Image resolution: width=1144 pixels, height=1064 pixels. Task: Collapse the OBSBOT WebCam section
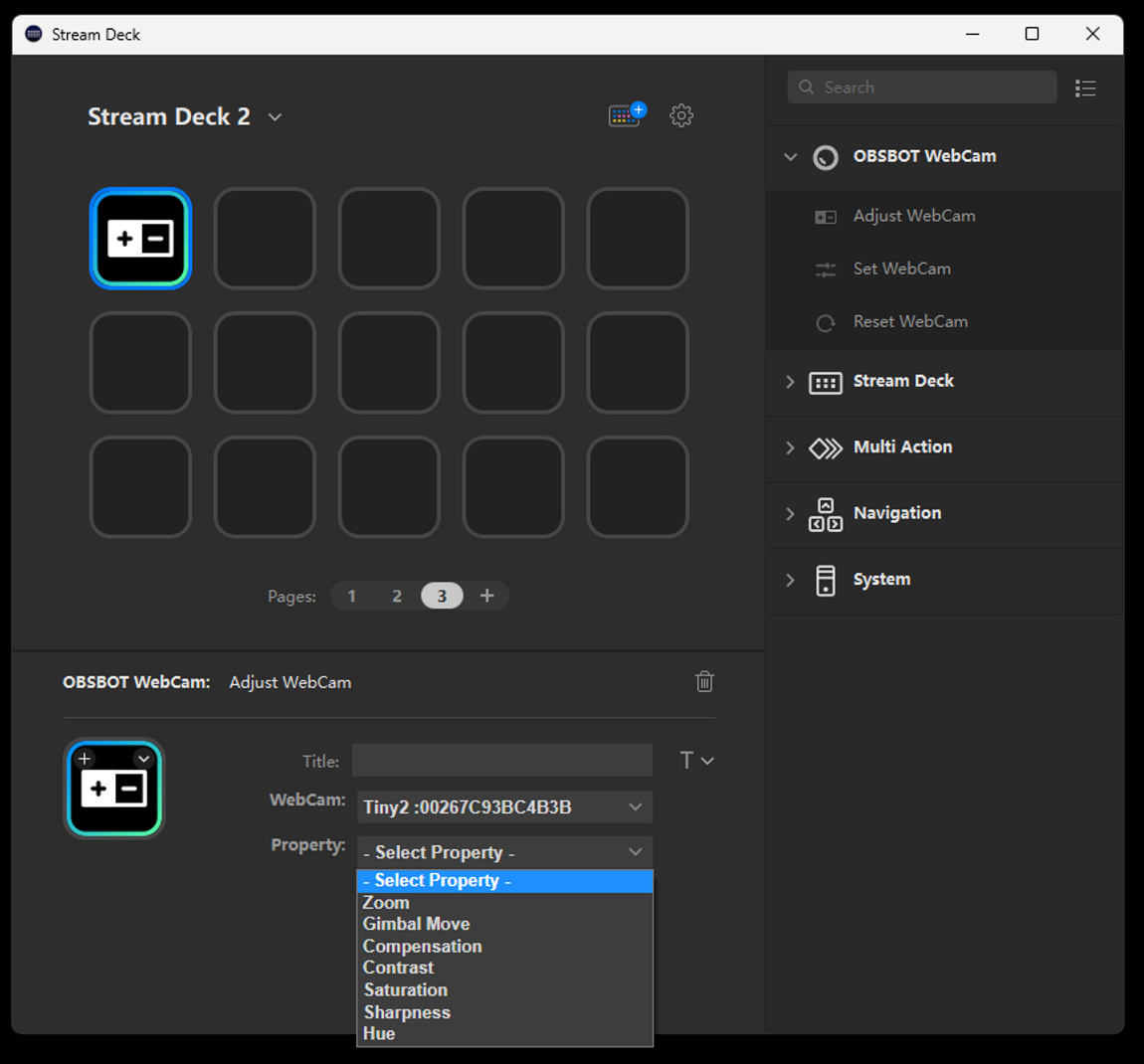[x=790, y=157]
